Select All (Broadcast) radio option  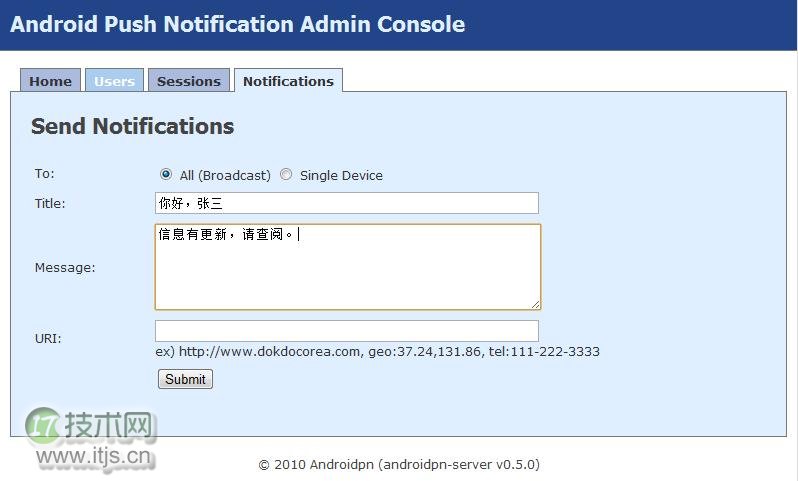[166, 174]
